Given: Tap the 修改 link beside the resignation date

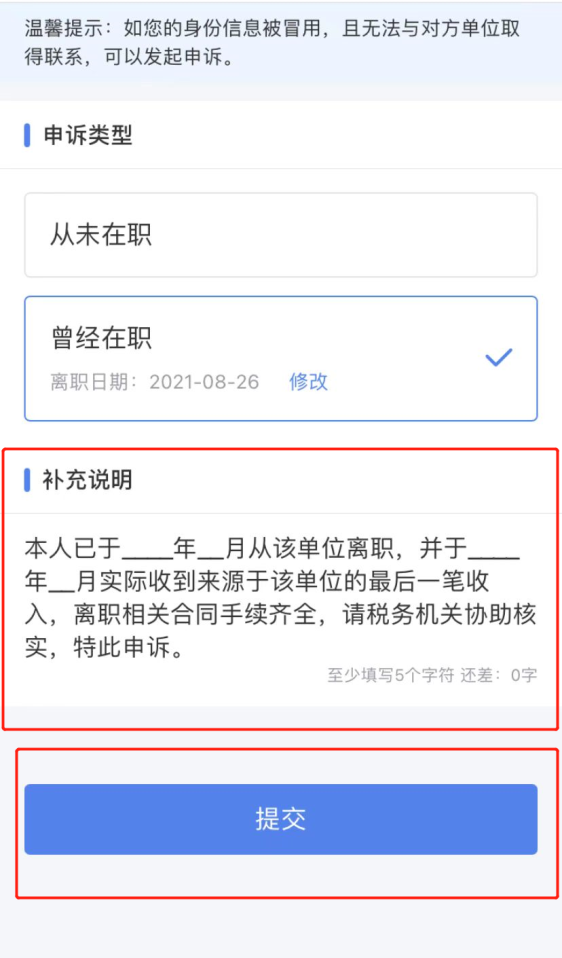Looking at the screenshot, I should click(x=308, y=382).
